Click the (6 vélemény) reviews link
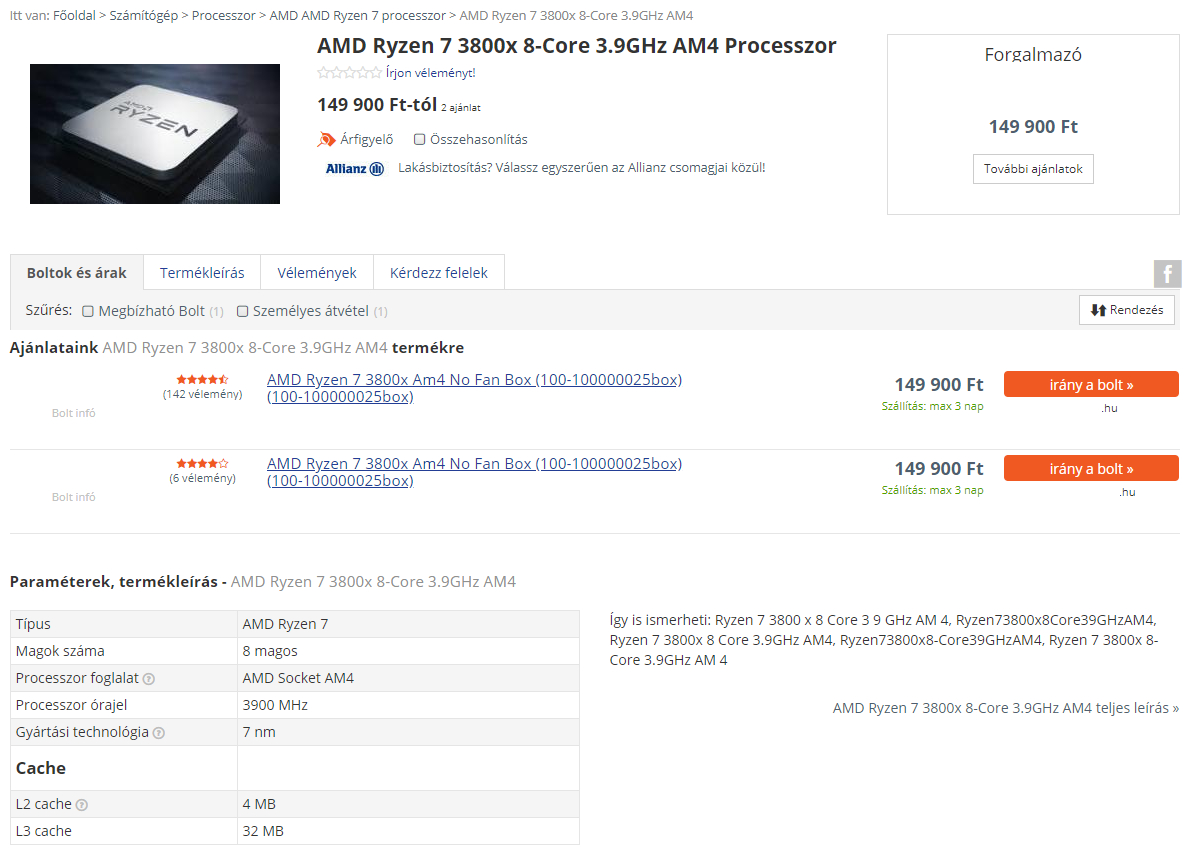The image size is (1202, 854). click(x=203, y=479)
